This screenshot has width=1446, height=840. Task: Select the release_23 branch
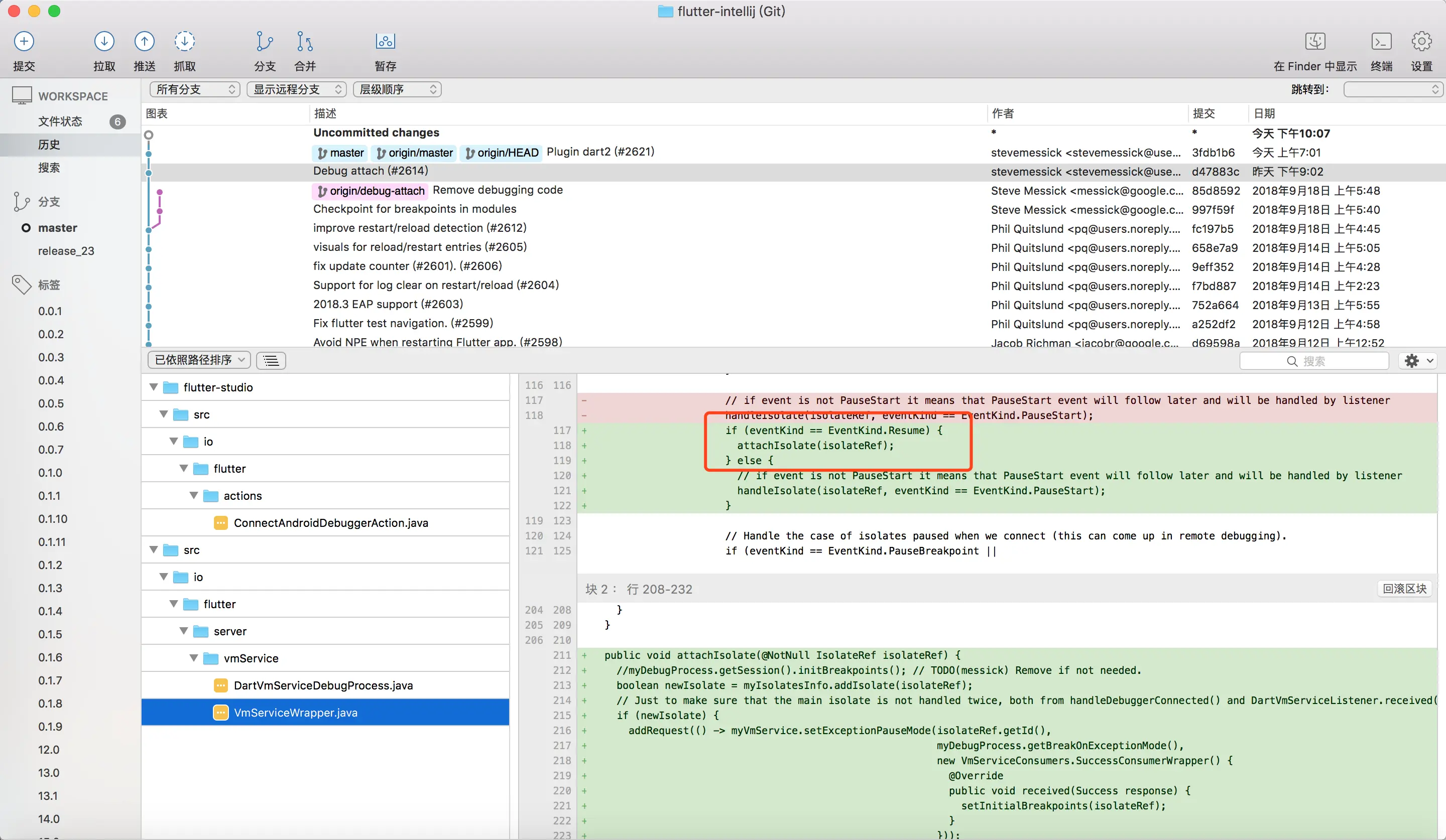coord(66,250)
